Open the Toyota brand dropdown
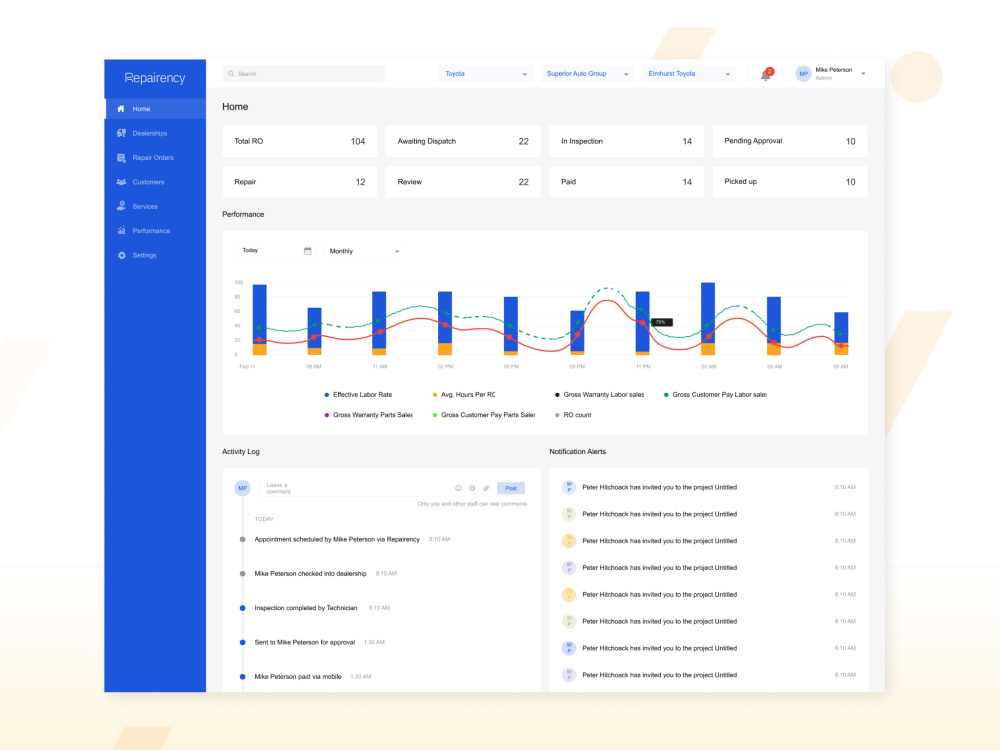The height and width of the screenshot is (750, 1000). point(485,74)
